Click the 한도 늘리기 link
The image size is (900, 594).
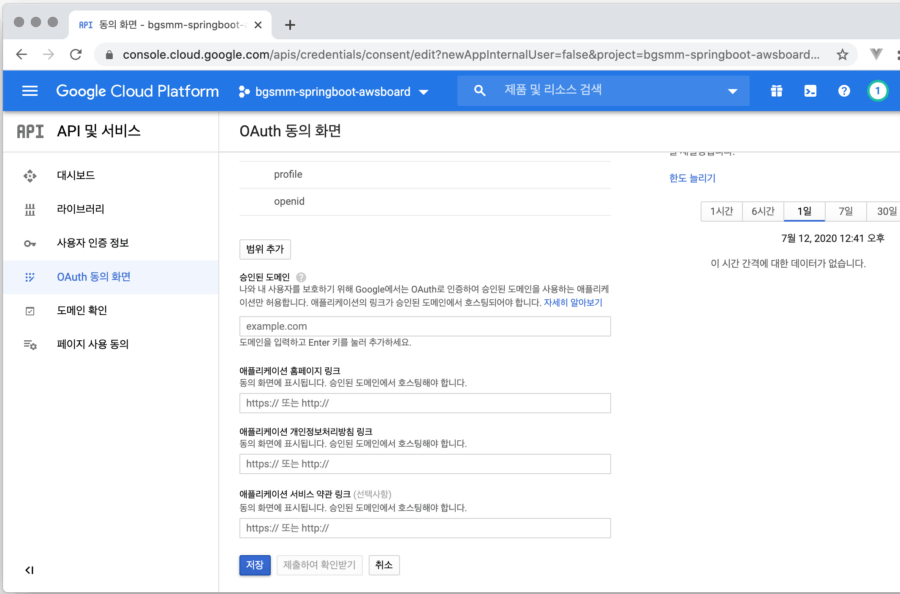692,178
